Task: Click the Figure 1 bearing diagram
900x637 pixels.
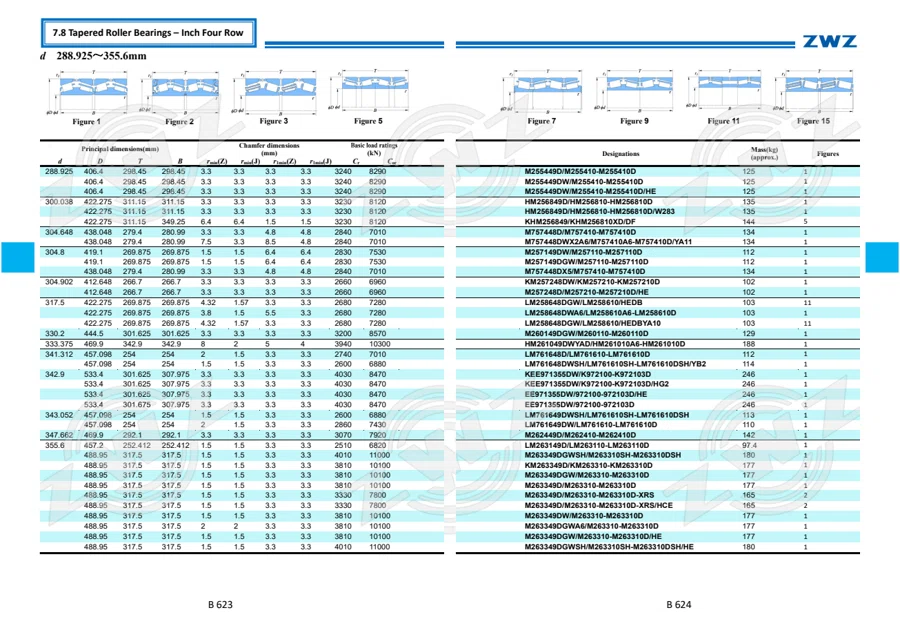Action: pos(87,92)
